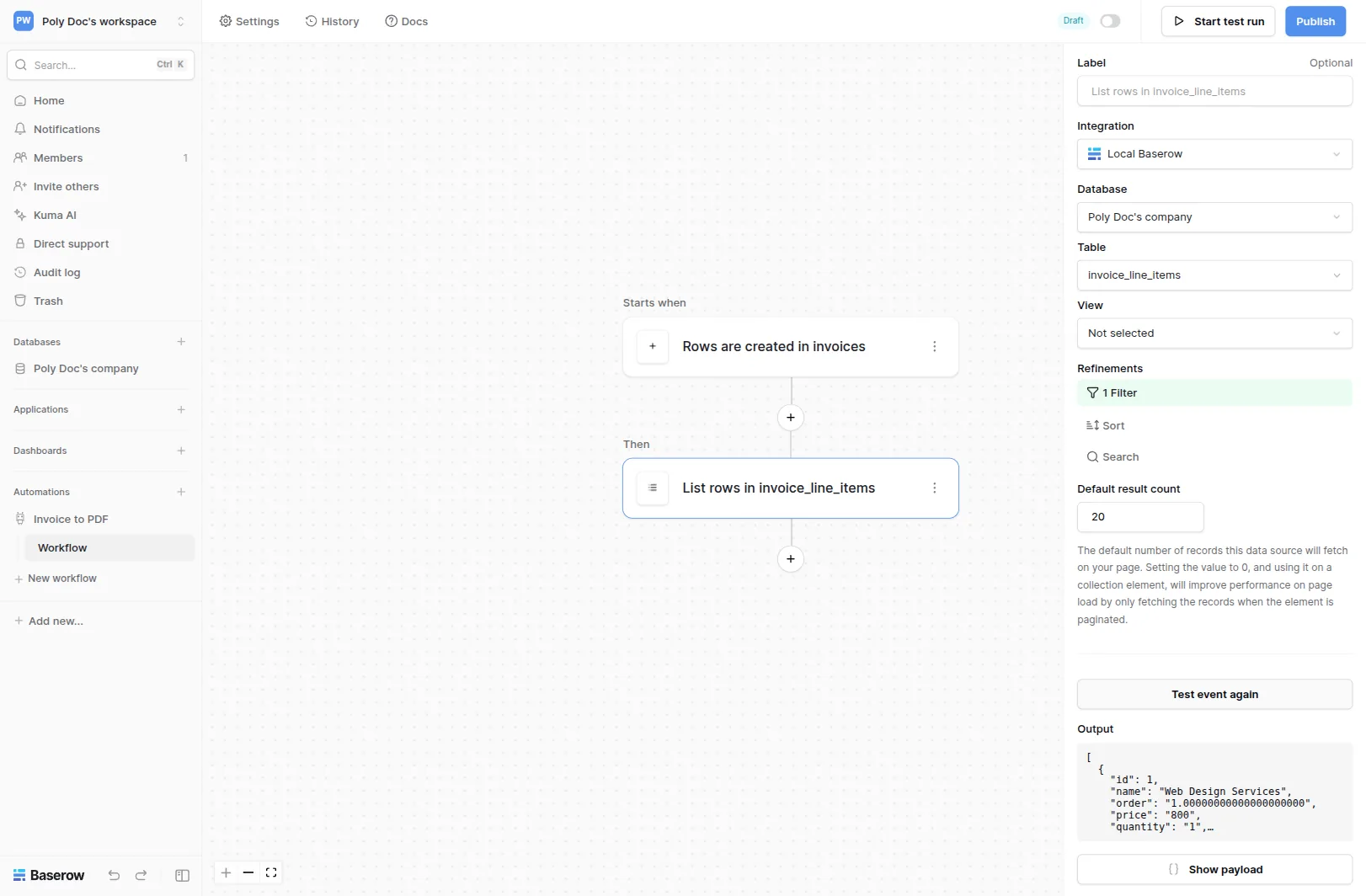
Task: Click the Output JSON preview
Action: (x=1214, y=792)
